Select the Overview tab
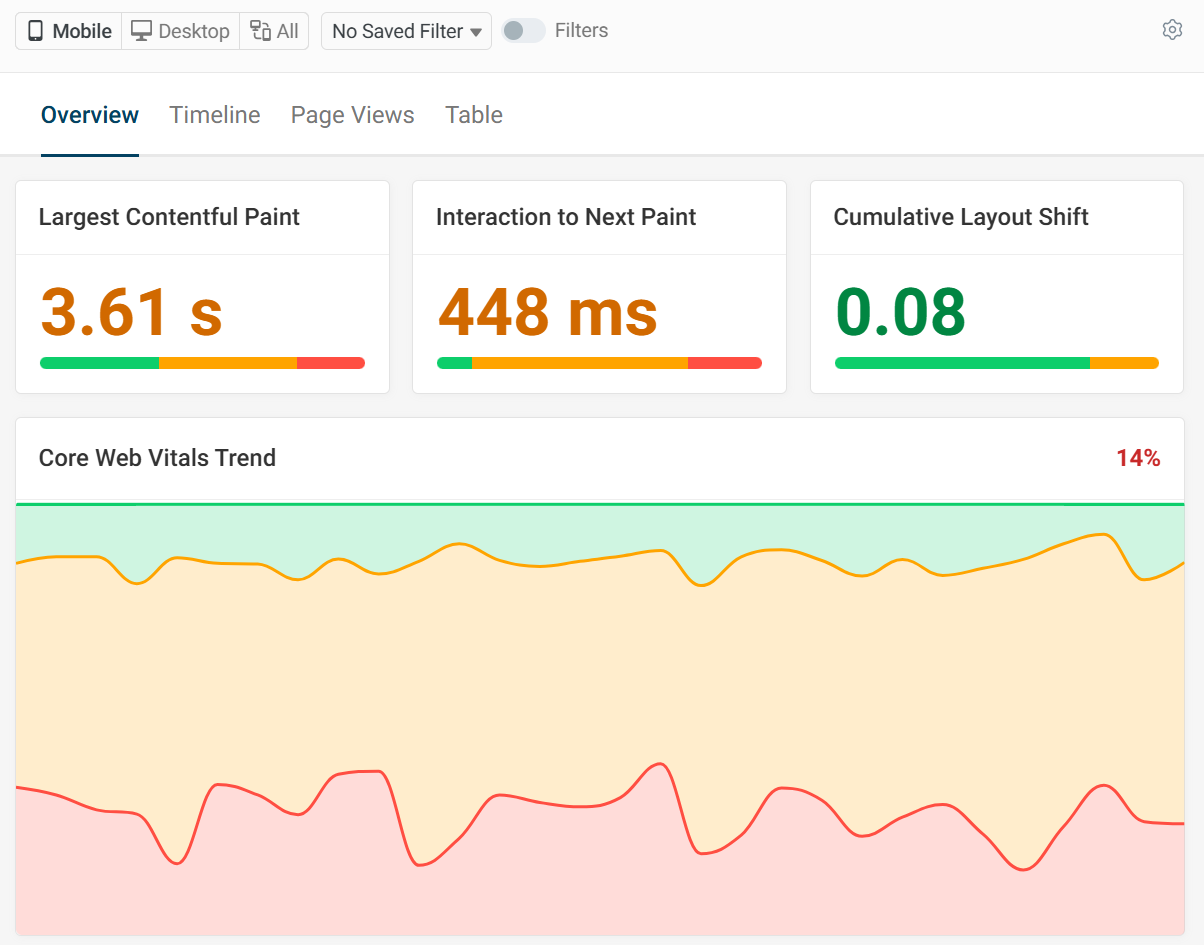This screenshot has height=945, width=1204. tap(89, 115)
